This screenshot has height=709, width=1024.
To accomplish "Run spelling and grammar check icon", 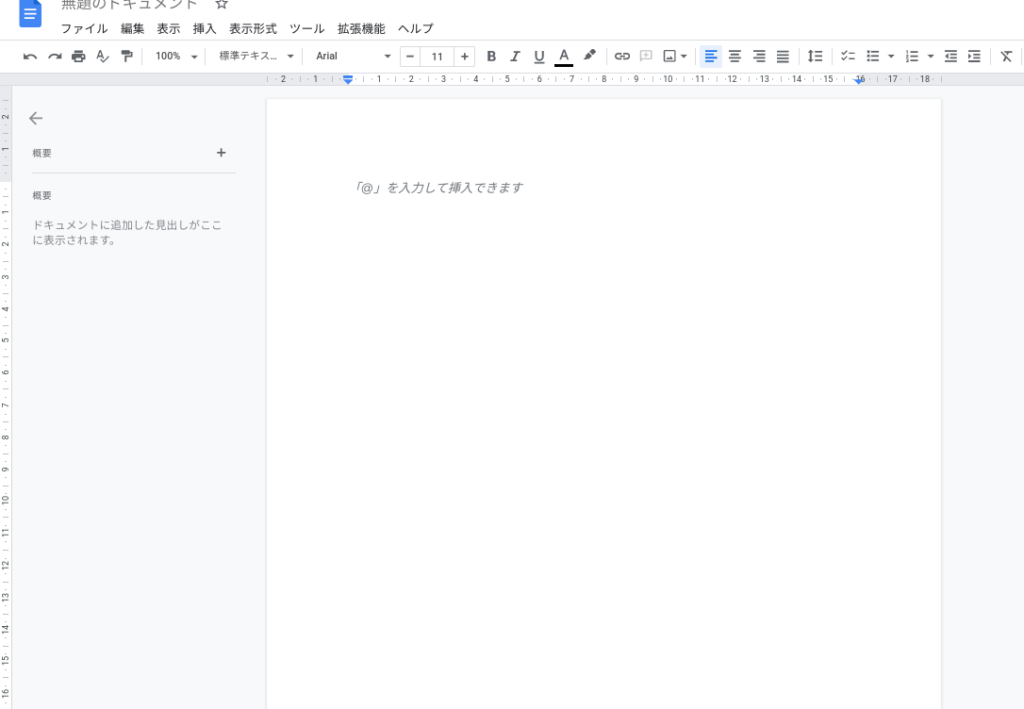I will [x=102, y=56].
